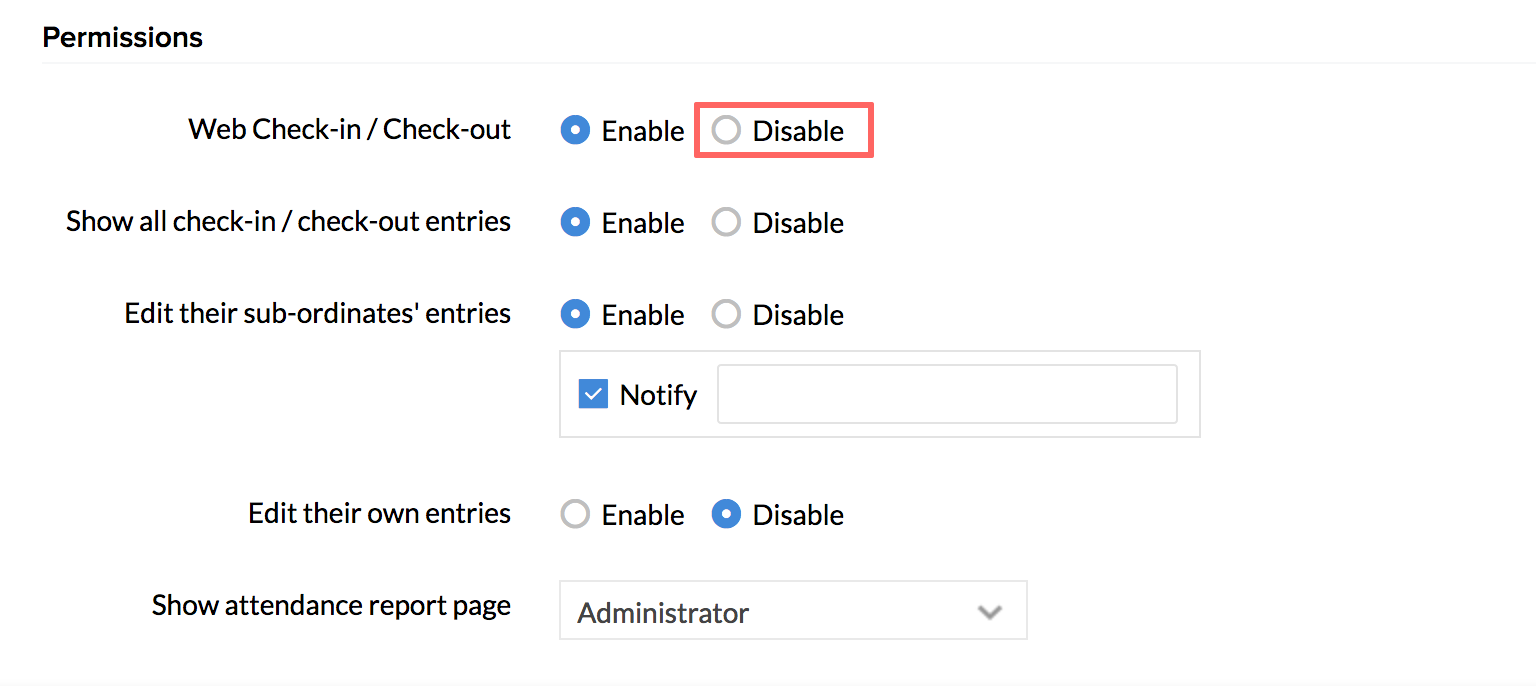
Task: Click the "Edit their sub-ordinates' entries" label
Action: 317,314
